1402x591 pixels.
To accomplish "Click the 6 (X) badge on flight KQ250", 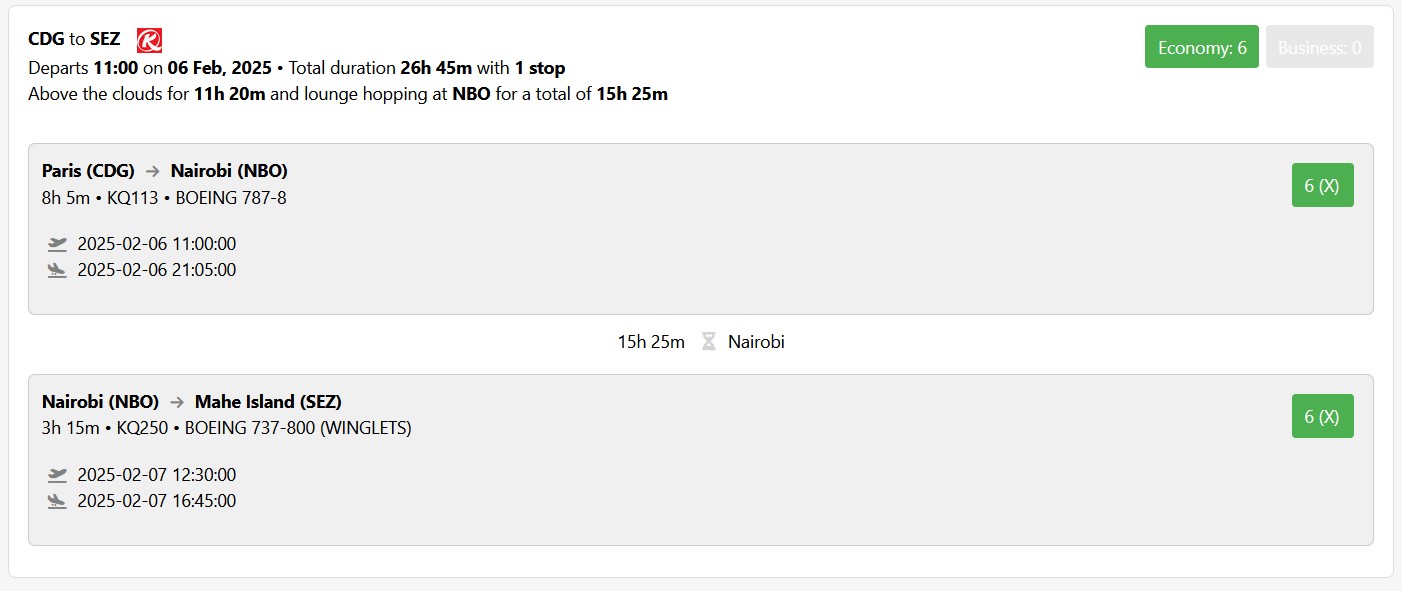I will coord(1322,416).
